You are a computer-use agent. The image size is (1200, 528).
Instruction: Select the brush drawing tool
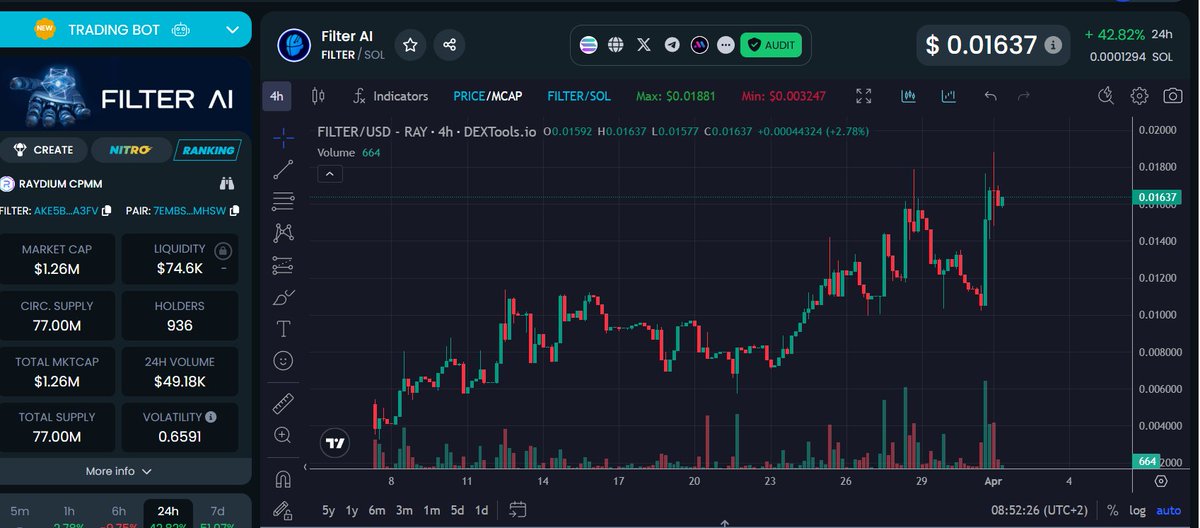click(x=283, y=297)
